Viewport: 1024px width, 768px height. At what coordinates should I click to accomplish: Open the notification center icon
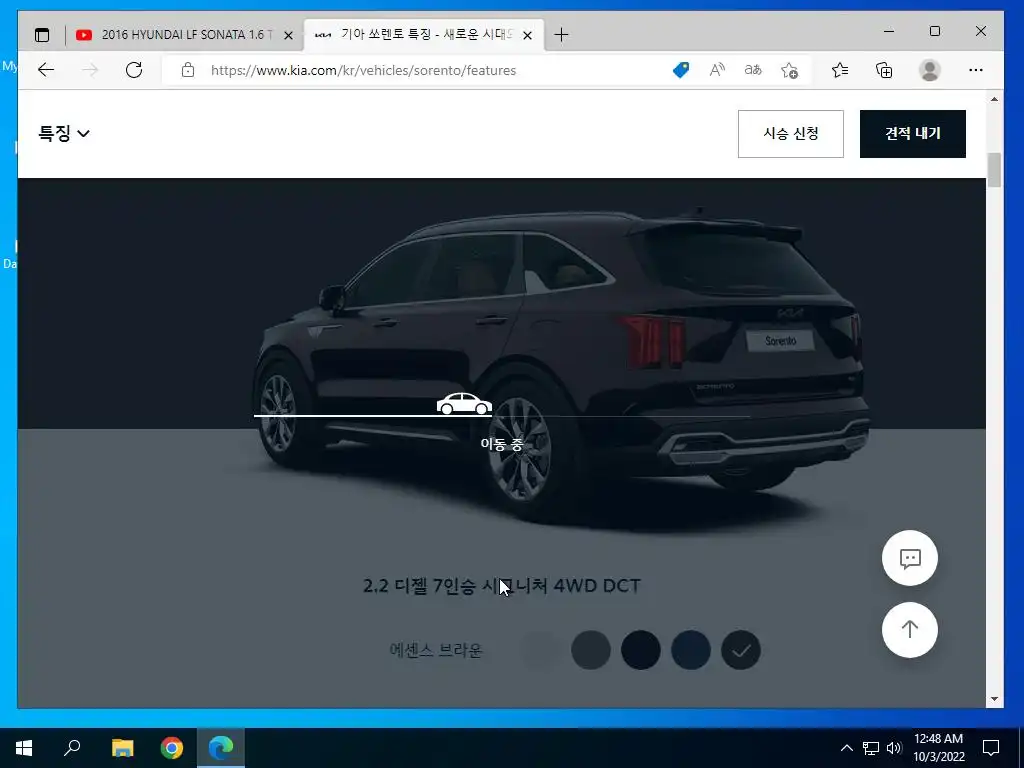tap(991, 748)
